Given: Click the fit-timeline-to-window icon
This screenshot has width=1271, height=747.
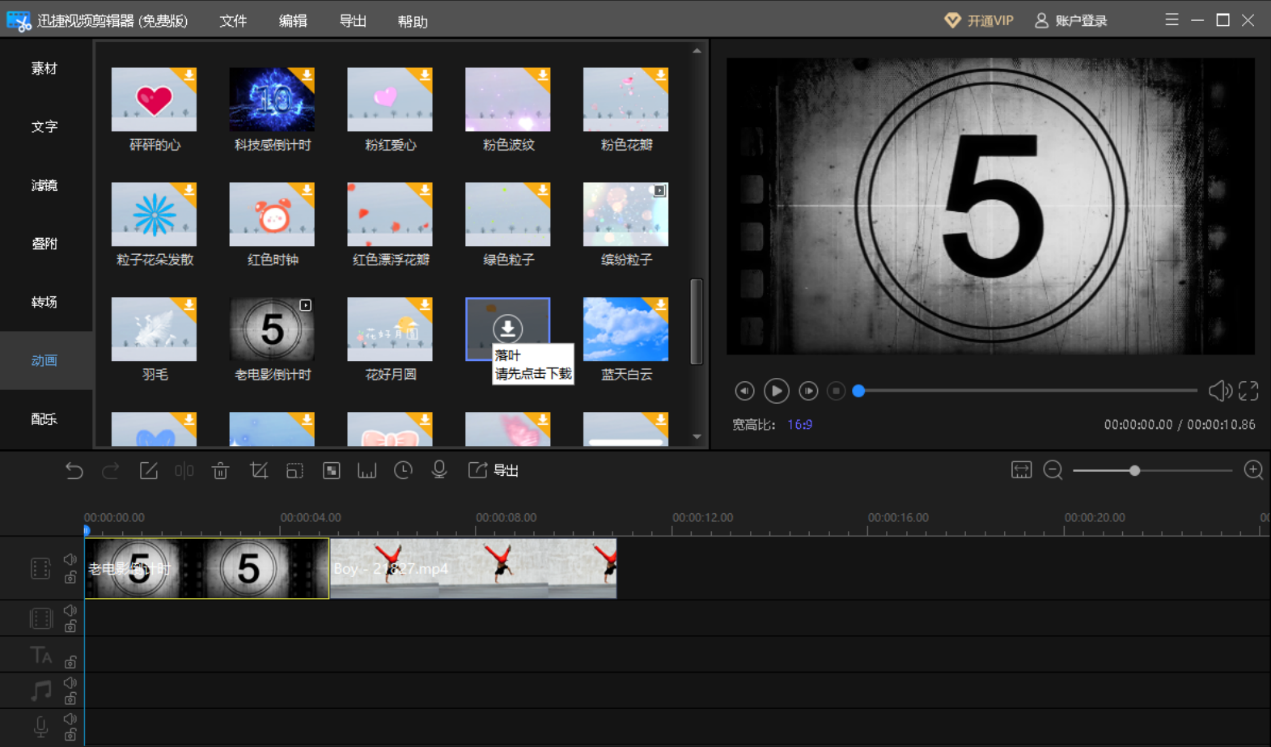Looking at the screenshot, I should click(x=1021, y=470).
